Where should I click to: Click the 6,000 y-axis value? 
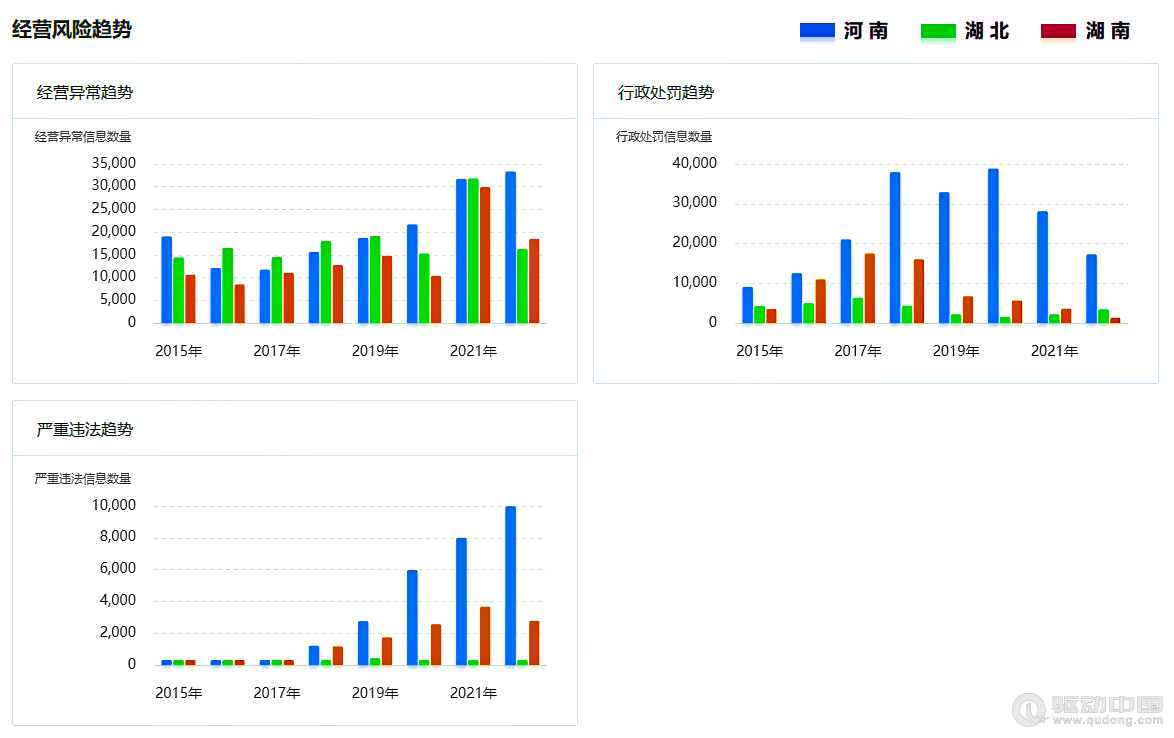(118, 568)
